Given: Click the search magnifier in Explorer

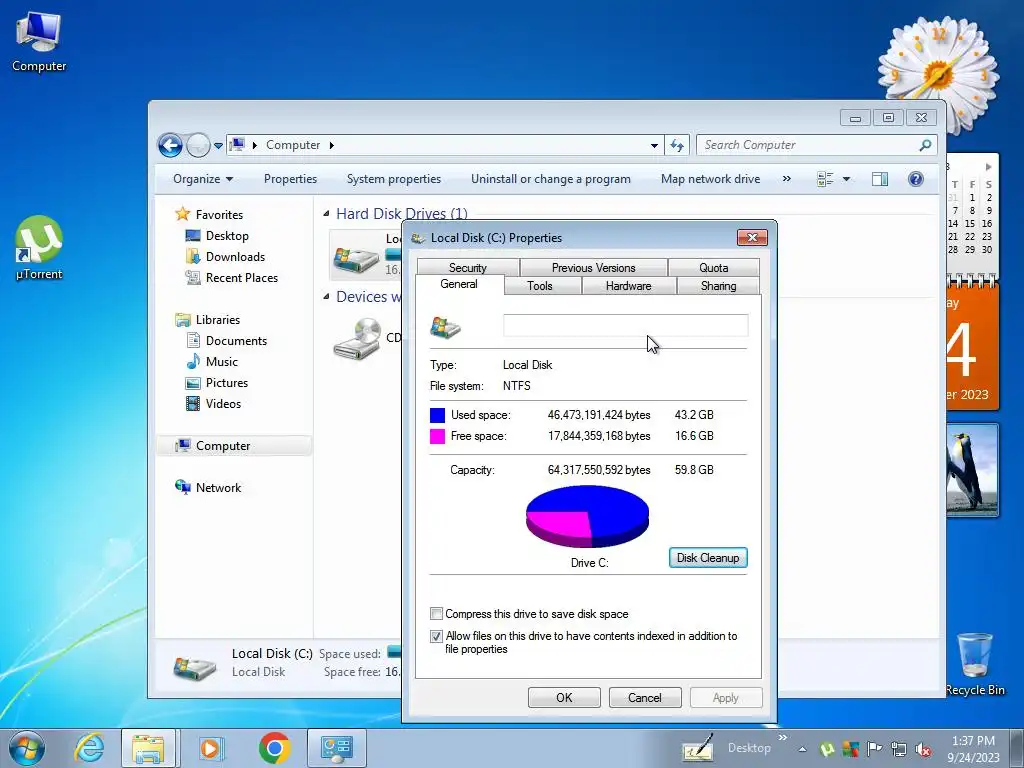Looking at the screenshot, I should tap(925, 145).
